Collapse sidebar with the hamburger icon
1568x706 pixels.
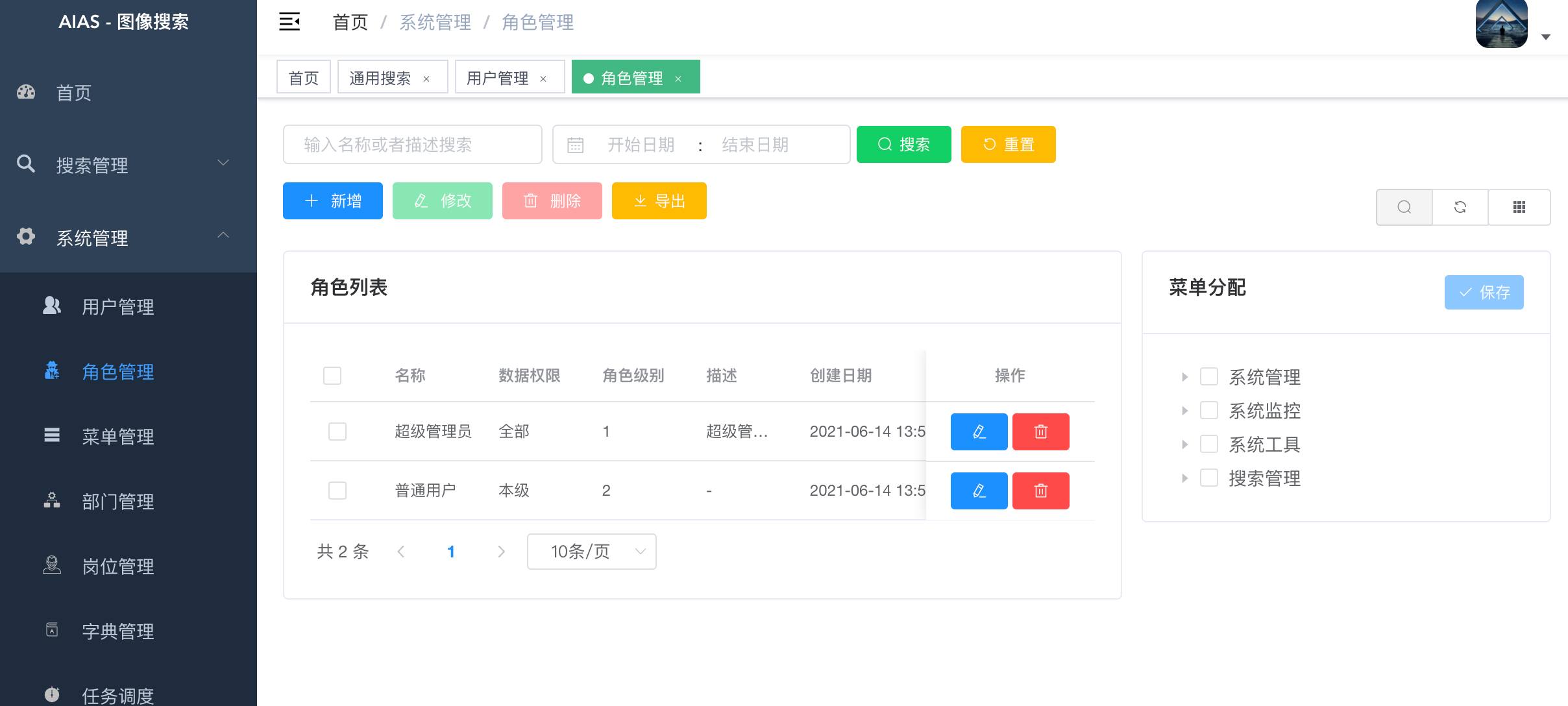pyautogui.click(x=289, y=22)
